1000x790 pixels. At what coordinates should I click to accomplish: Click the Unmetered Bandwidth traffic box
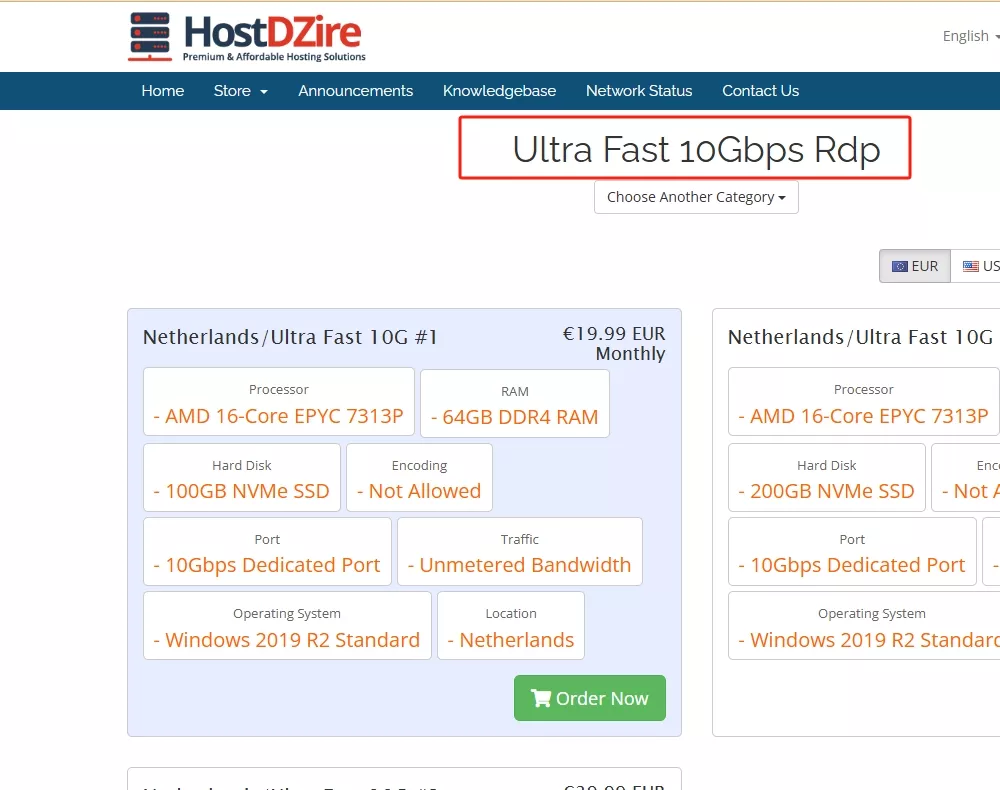click(x=519, y=552)
